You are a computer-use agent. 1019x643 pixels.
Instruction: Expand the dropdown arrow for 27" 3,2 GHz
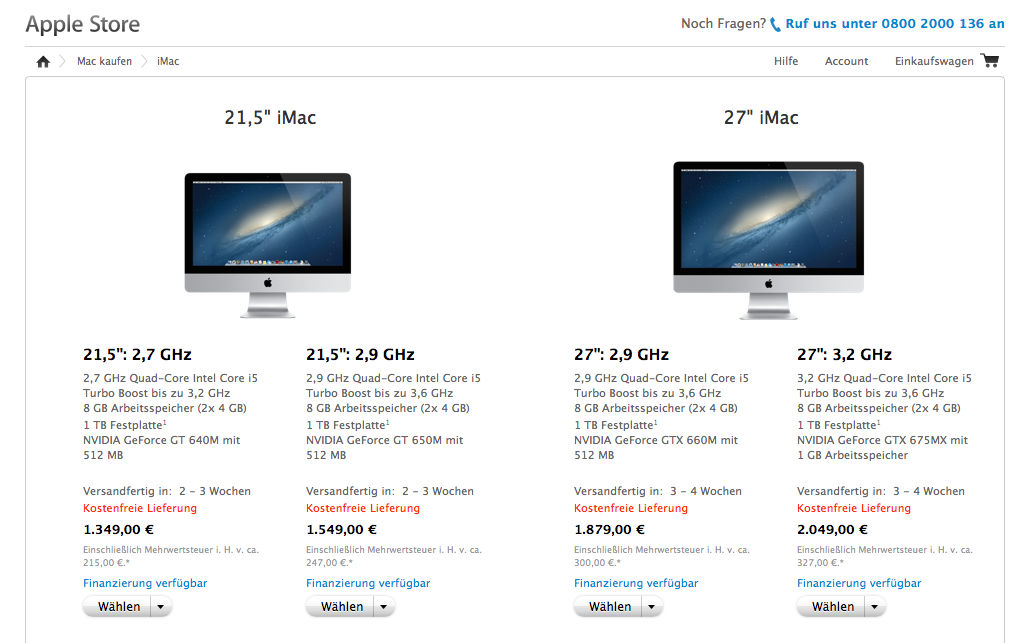(875, 607)
